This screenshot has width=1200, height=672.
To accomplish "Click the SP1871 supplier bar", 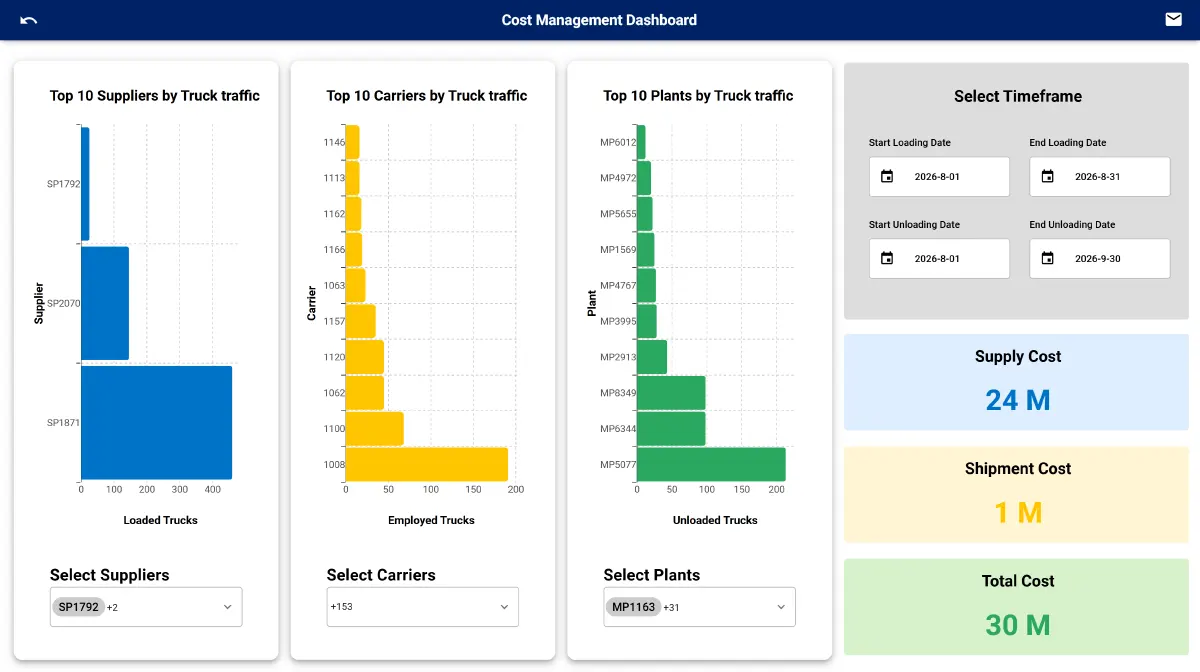I will [156, 423].
